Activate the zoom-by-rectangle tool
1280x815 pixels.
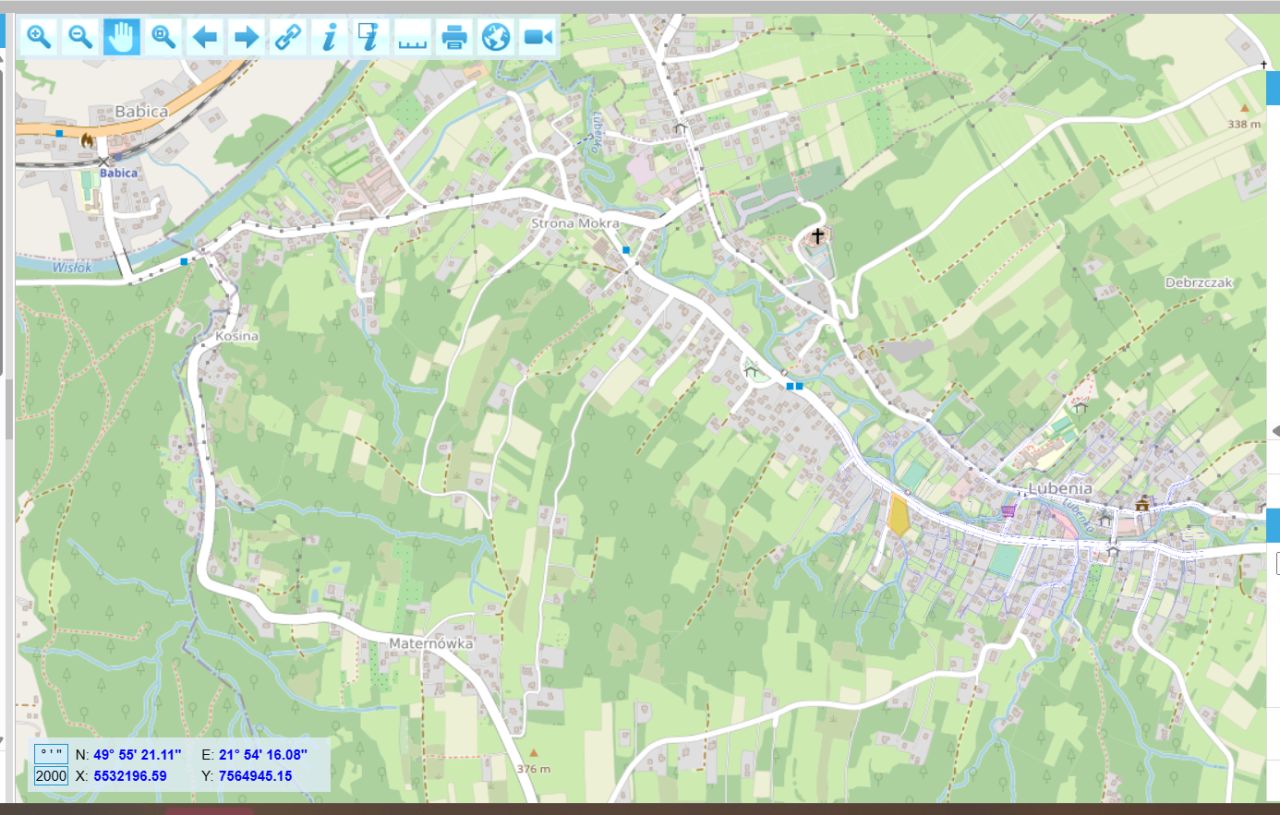pyautogui.click(x=161, y=37)
